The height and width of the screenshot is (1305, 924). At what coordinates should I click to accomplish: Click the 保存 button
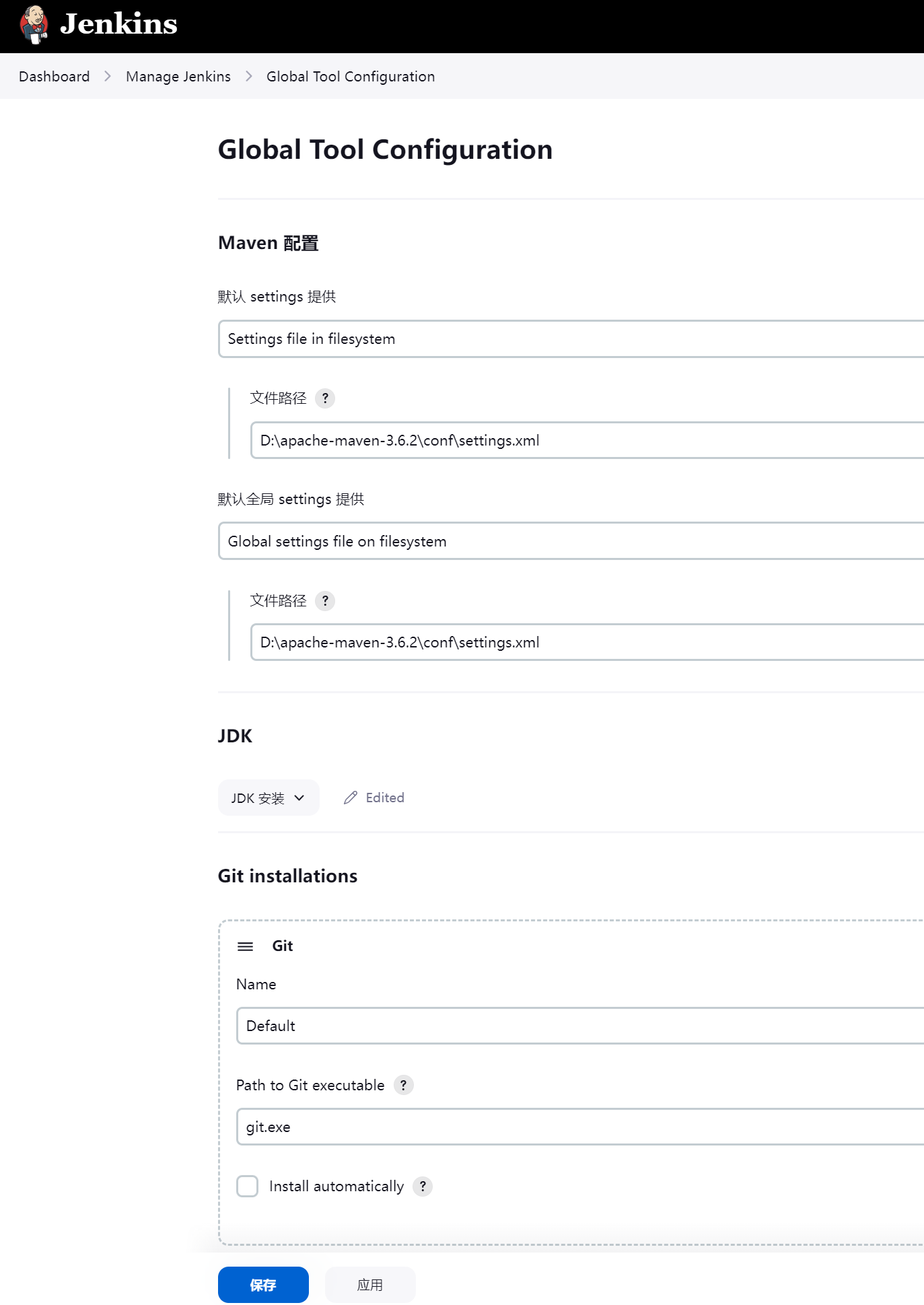pyautogui.click(x=263, y=1284)
